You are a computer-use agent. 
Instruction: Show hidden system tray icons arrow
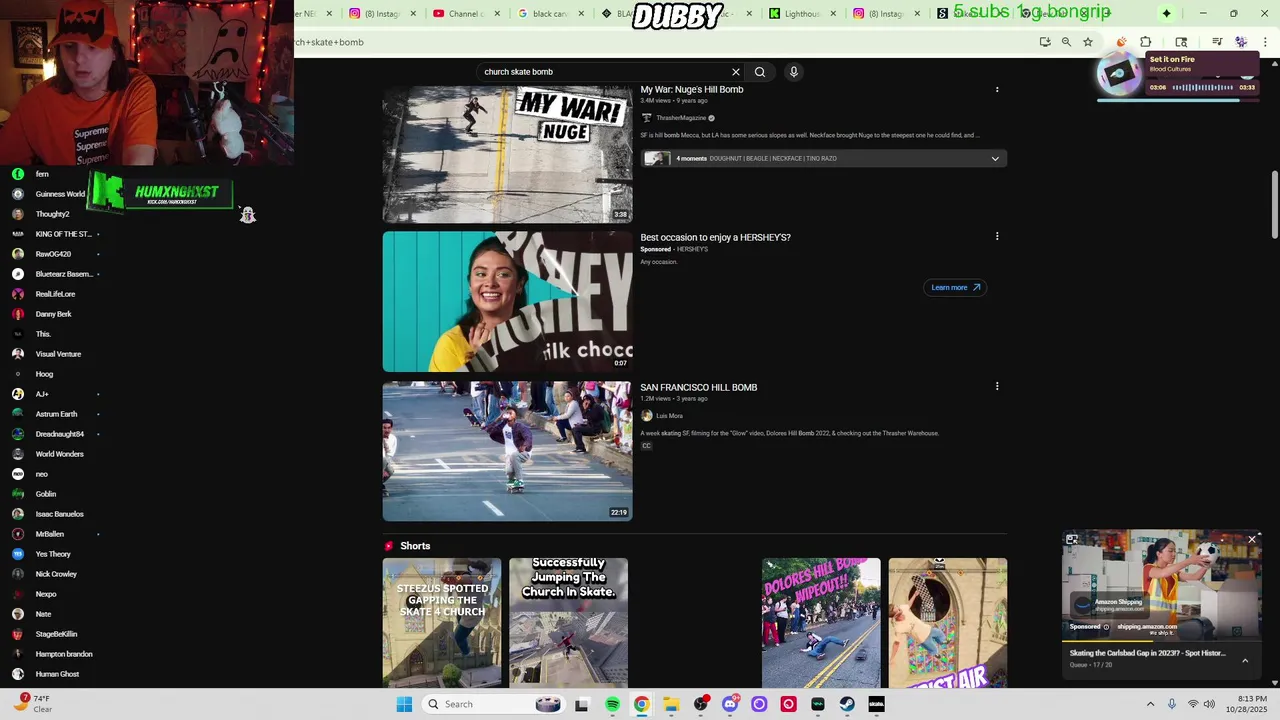pos(1150,704)
